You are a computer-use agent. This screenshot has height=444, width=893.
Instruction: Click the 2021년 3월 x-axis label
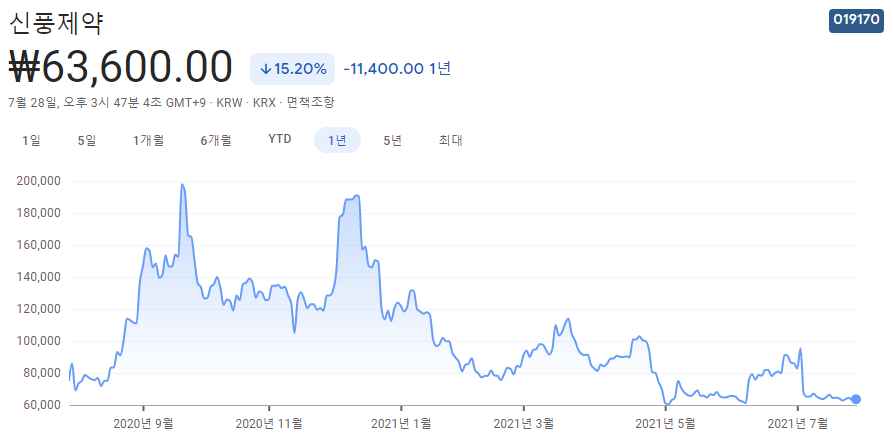pyautogui.click(x=523, y=424)
